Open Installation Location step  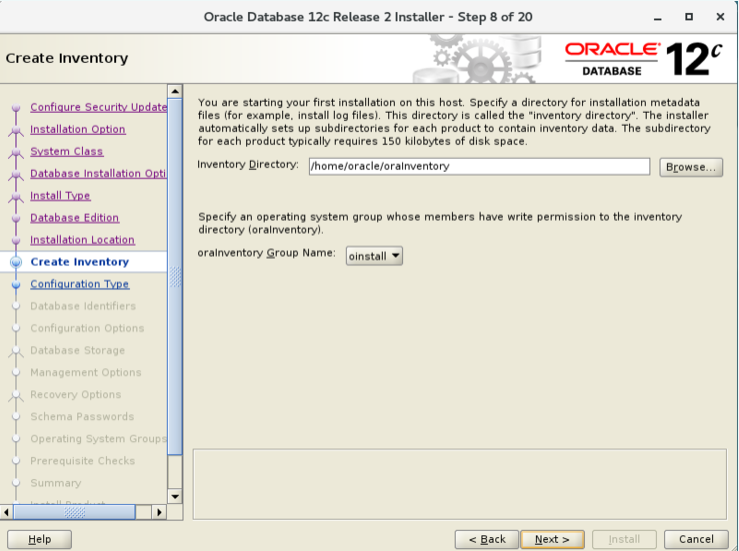pos(82,240)
